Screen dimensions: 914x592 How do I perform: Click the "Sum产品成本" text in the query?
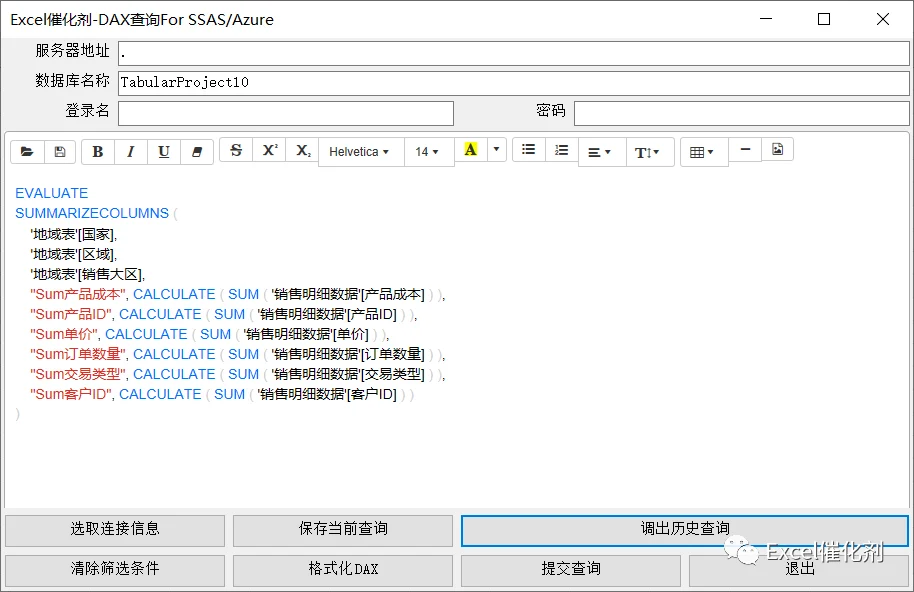point(79,294)
